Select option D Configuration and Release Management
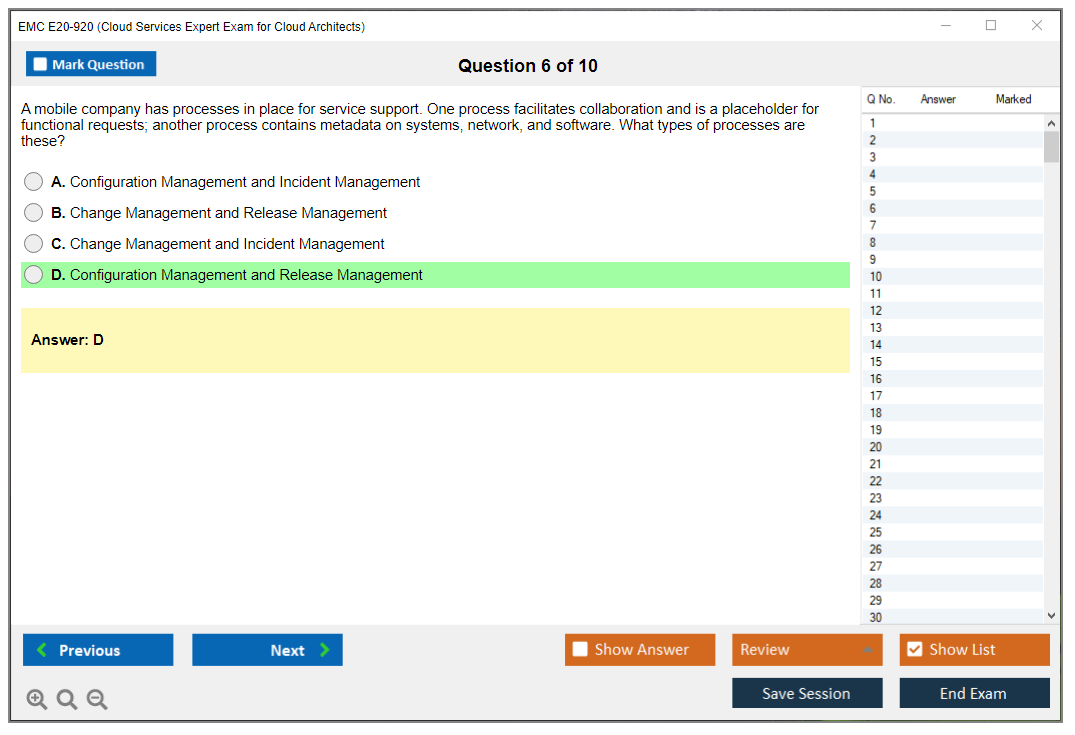The width and height of the screenshot is (1075, 735). click(34, 275)
